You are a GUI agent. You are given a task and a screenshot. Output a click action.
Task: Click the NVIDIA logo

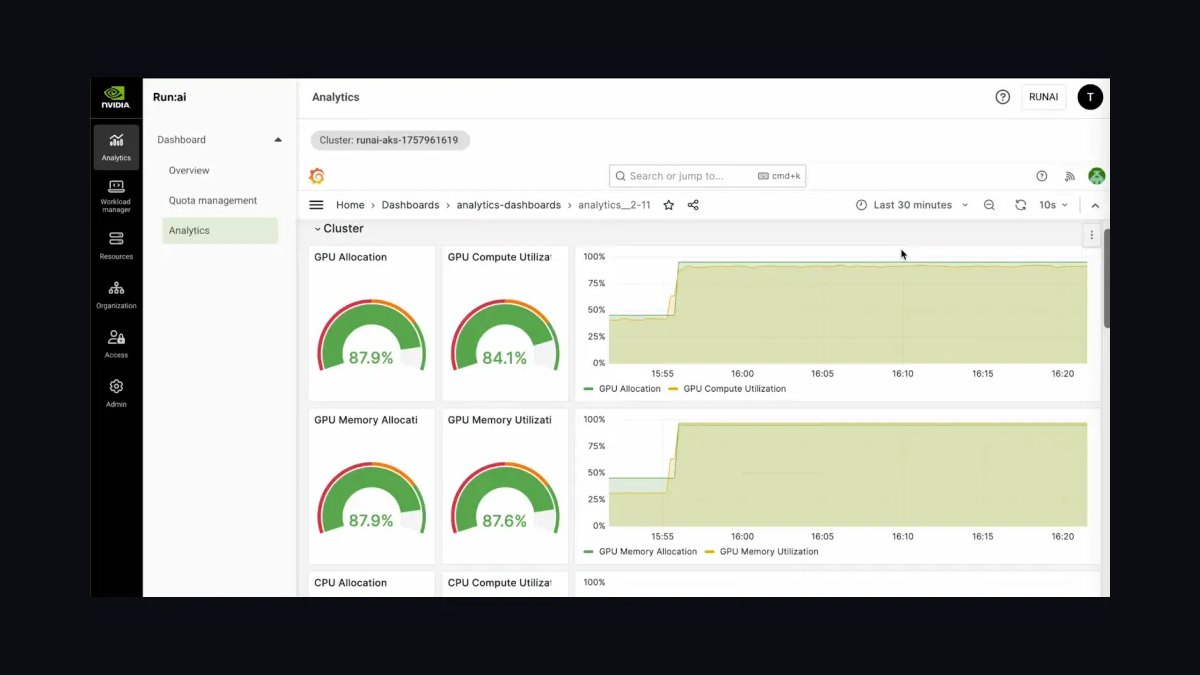tap(116, 97)
